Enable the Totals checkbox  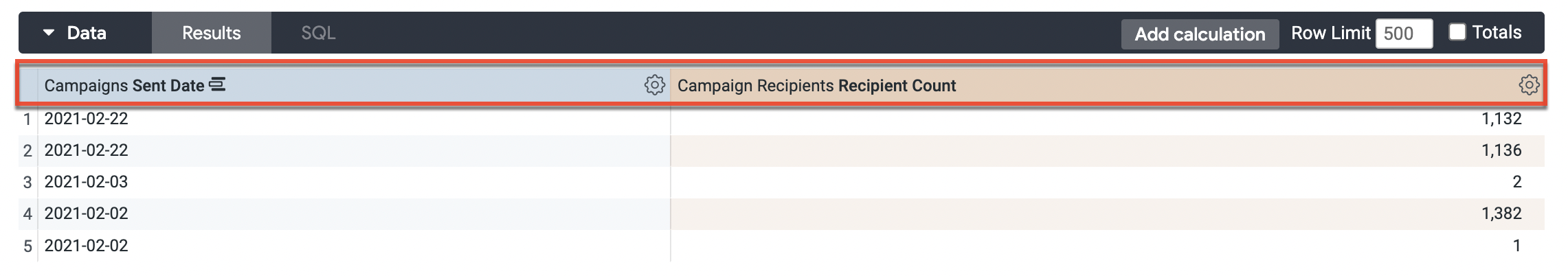(1457, 32)
